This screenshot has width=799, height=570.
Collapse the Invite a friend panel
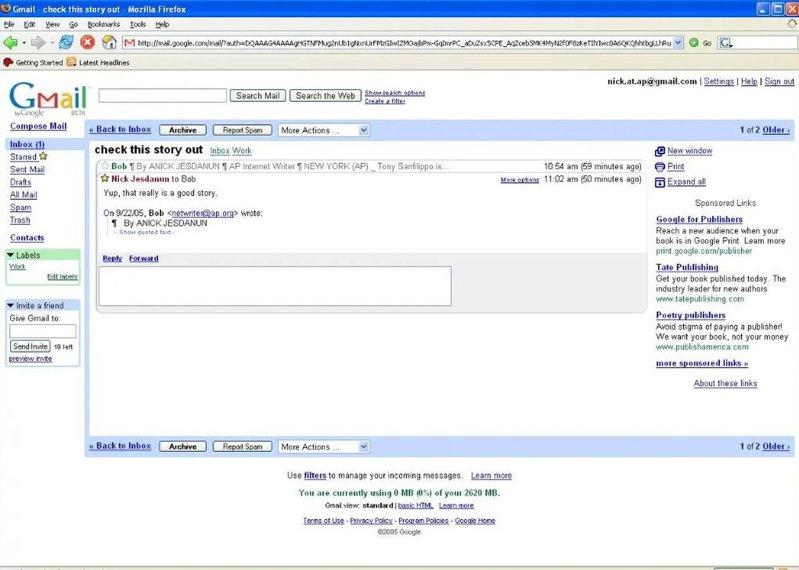pyautogui.click(x=11, y=305)
